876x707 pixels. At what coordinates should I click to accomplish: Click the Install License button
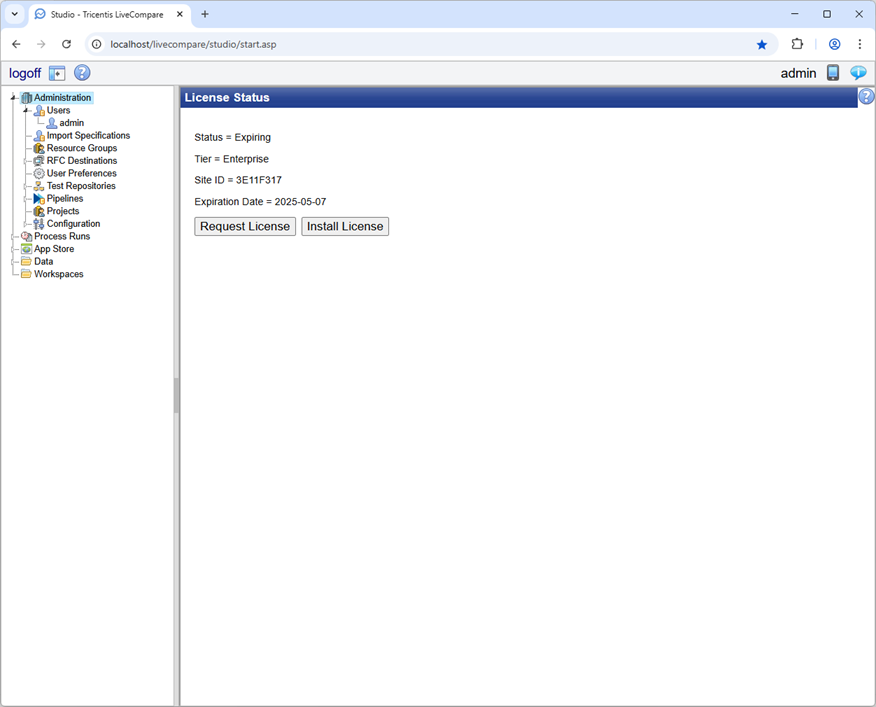[344, 226]
